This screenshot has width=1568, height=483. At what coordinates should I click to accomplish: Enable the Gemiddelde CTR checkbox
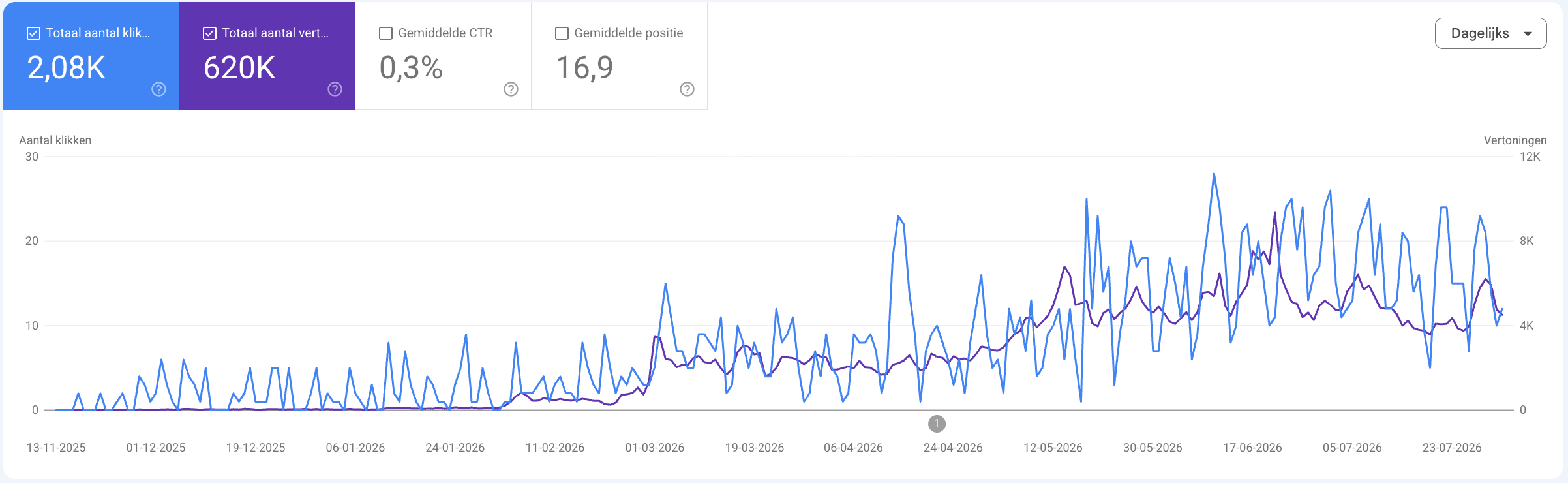(385, 33)
